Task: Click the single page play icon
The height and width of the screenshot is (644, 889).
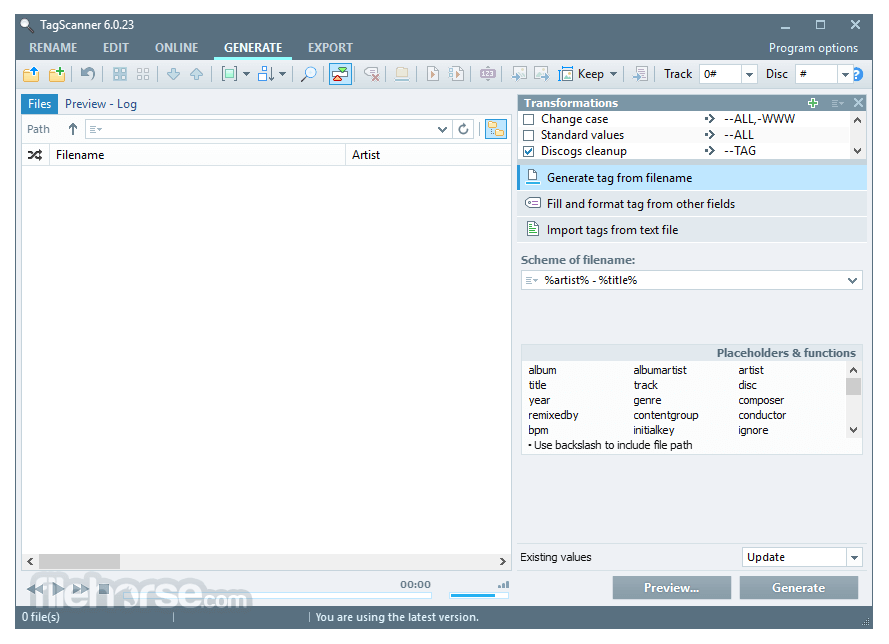Action: click(433, 74)
